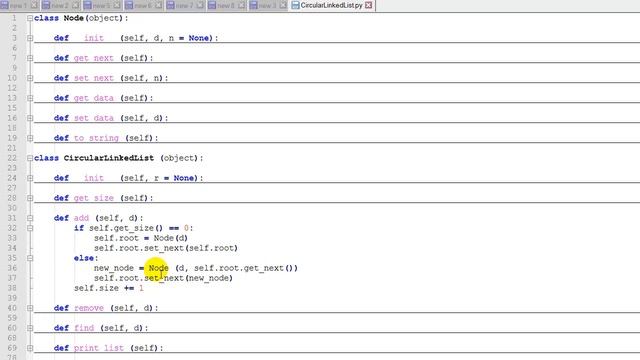Click the Node class name on line 1
Screen dimensions: 640x360
(73, 18)
